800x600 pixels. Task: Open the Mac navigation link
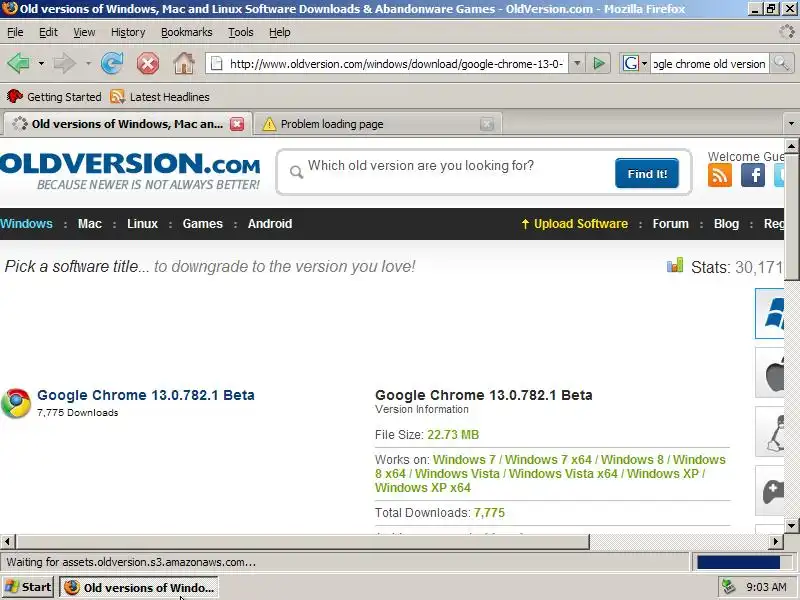point(90,223)
